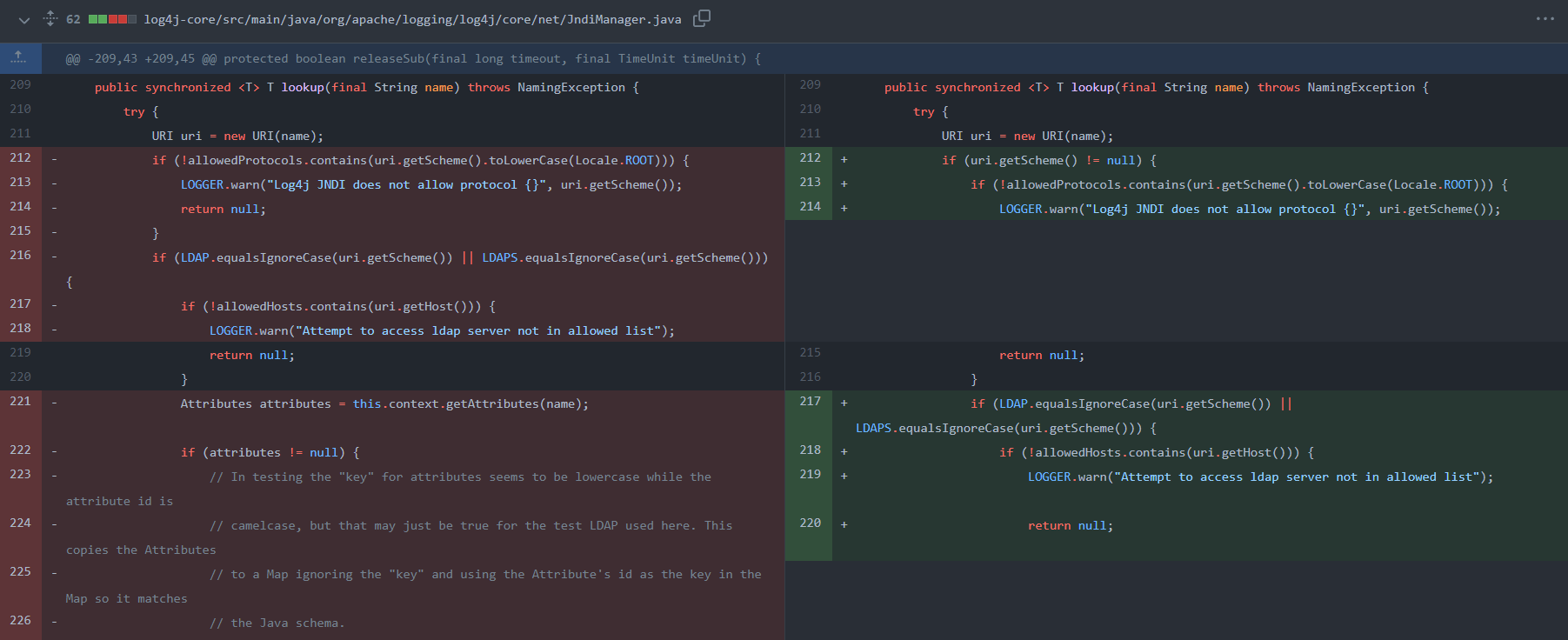Click the plus marker on added line 220
This screenshot has width=1568, height=640.
(844, 525)
